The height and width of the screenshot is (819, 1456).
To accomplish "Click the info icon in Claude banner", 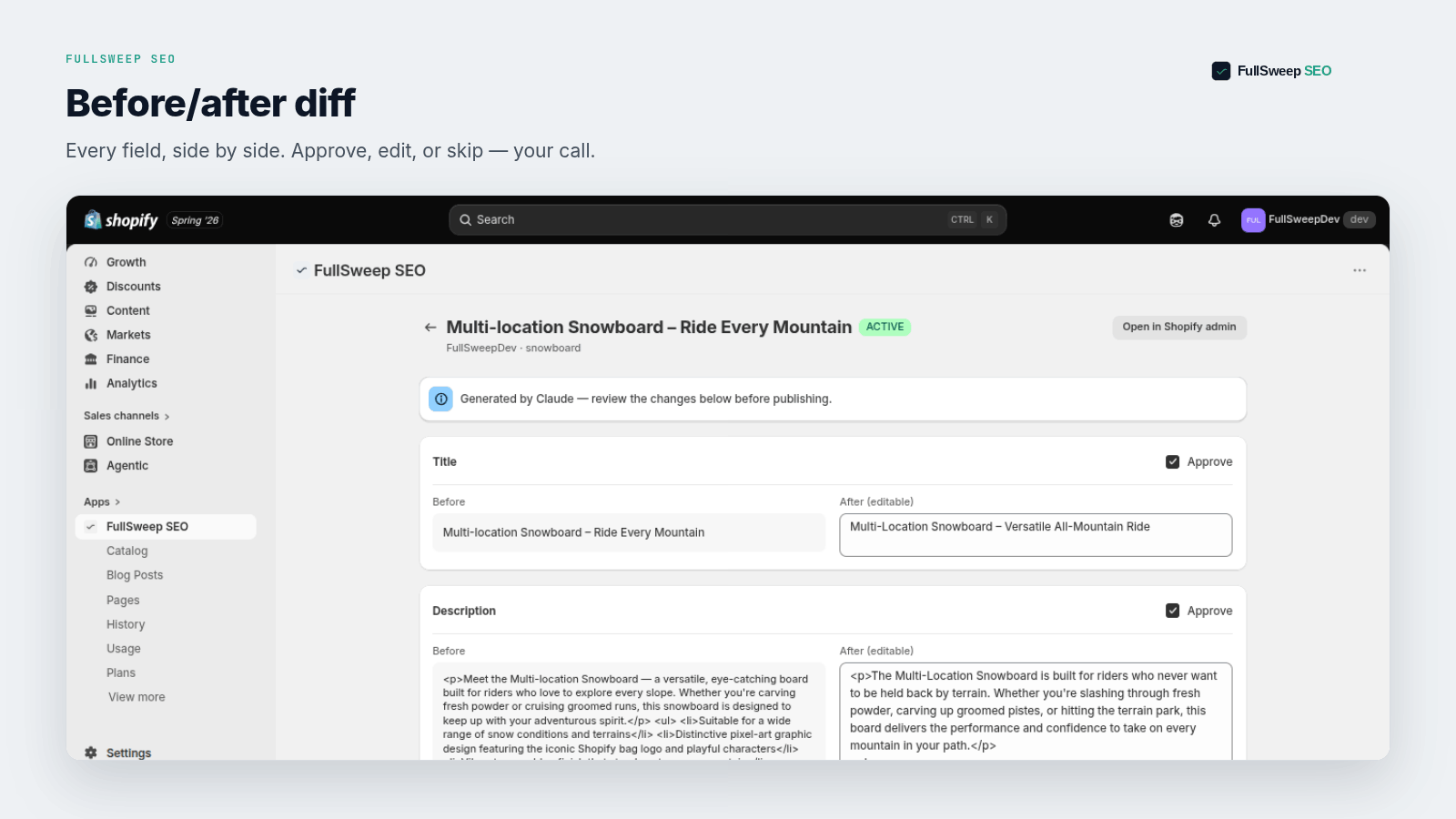I will click(x=441, y=399).
